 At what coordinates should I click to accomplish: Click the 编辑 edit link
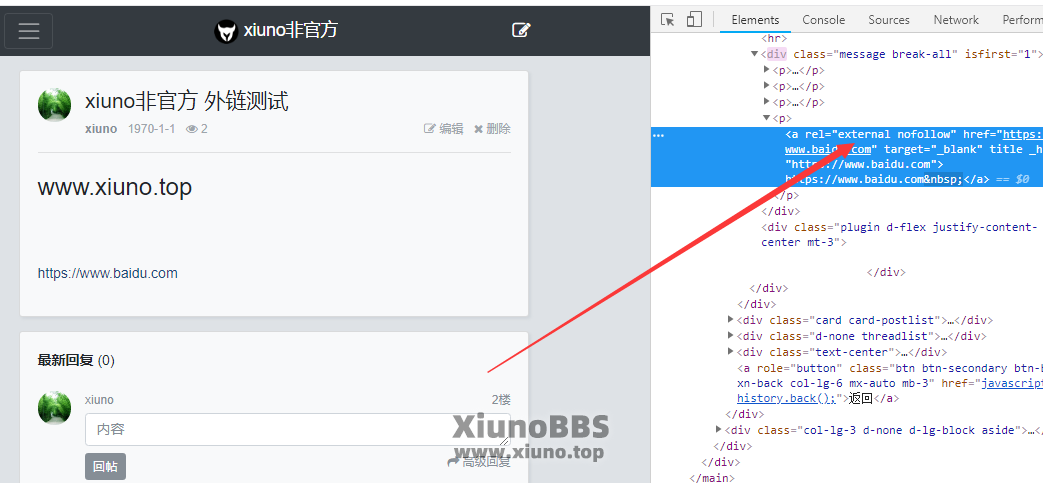tap(444, 129)
